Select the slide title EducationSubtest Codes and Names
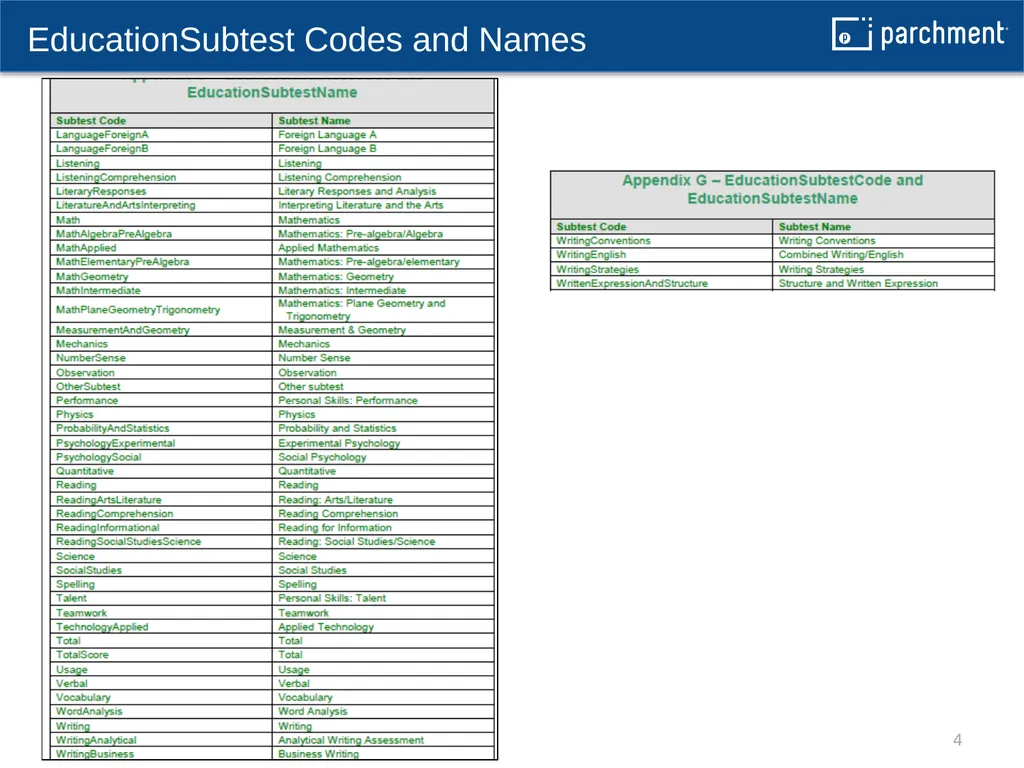This screenshot has width=1024, height=768. 307,40
